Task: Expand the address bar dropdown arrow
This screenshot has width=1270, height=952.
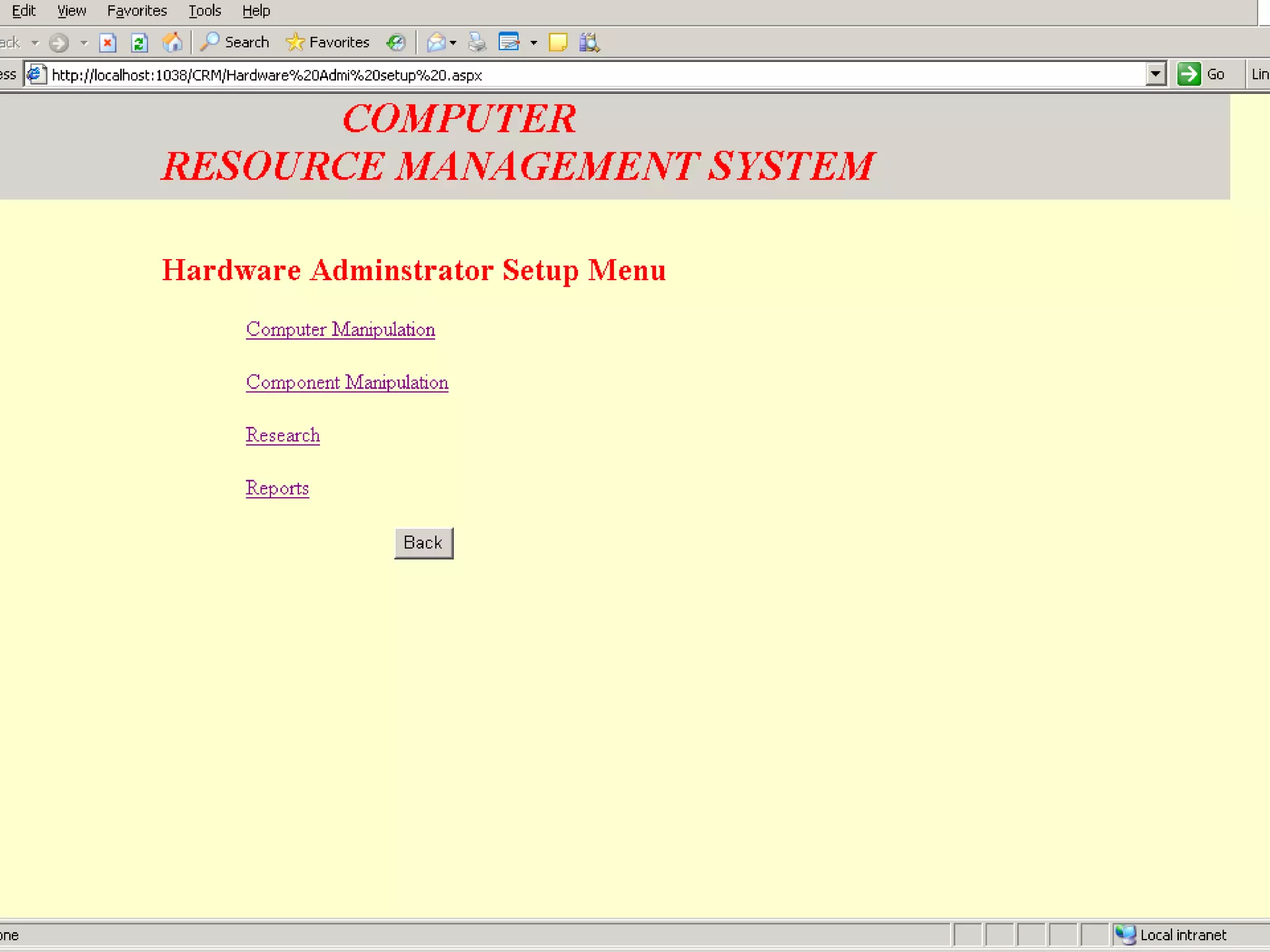Action: pos(1155,74)
